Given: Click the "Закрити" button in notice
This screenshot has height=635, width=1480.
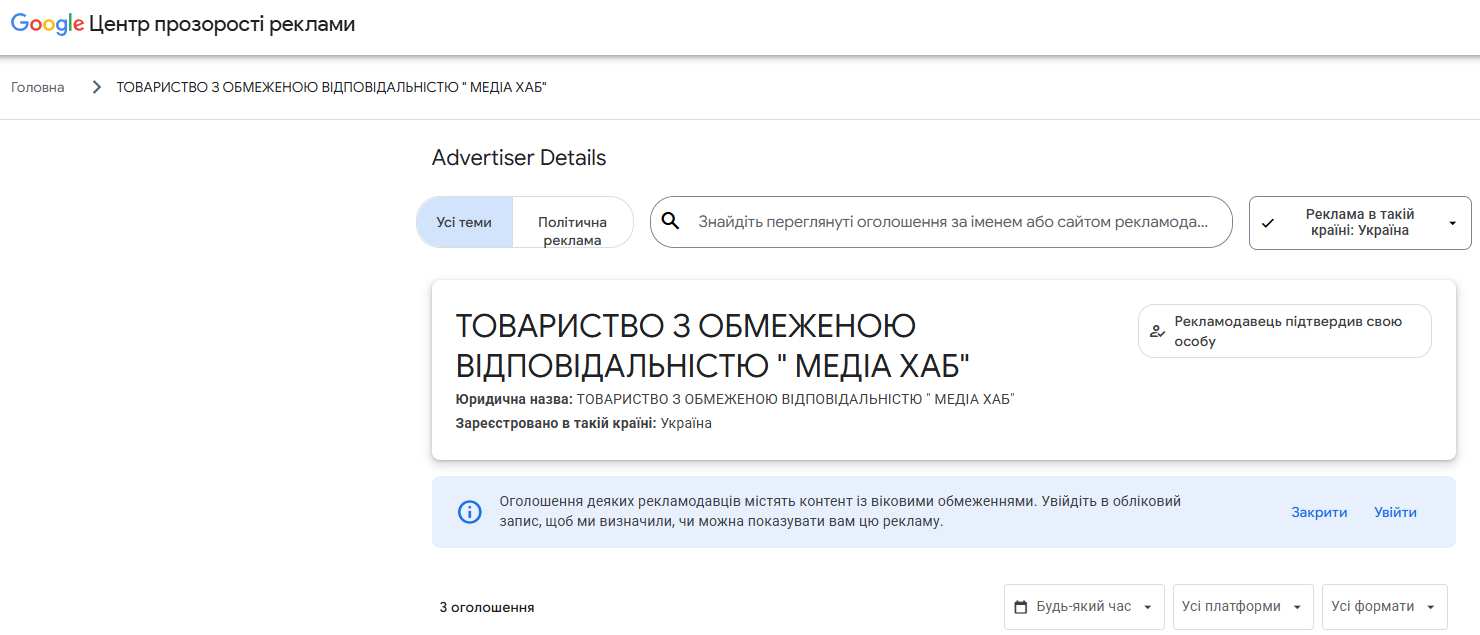Looking at the screenshot, I should pyautogui.click(x=1319, y=512).
